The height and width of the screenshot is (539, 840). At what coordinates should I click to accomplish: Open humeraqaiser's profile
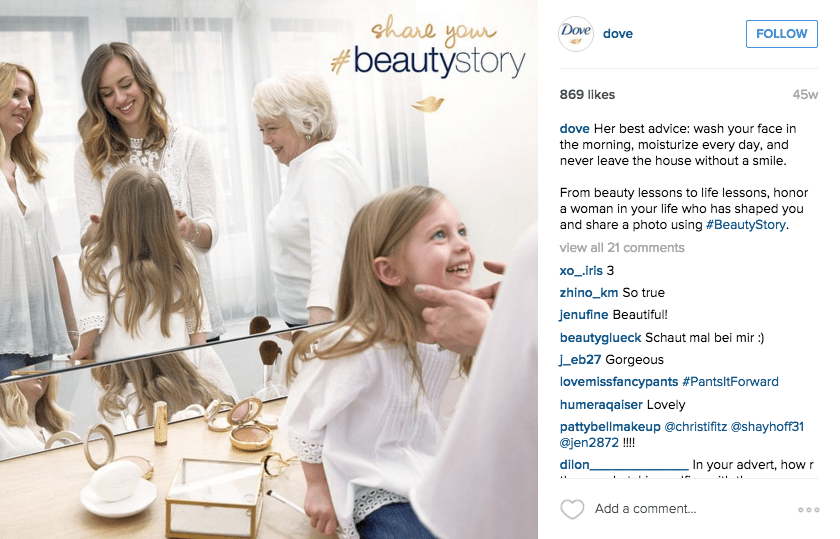[601, 405]
